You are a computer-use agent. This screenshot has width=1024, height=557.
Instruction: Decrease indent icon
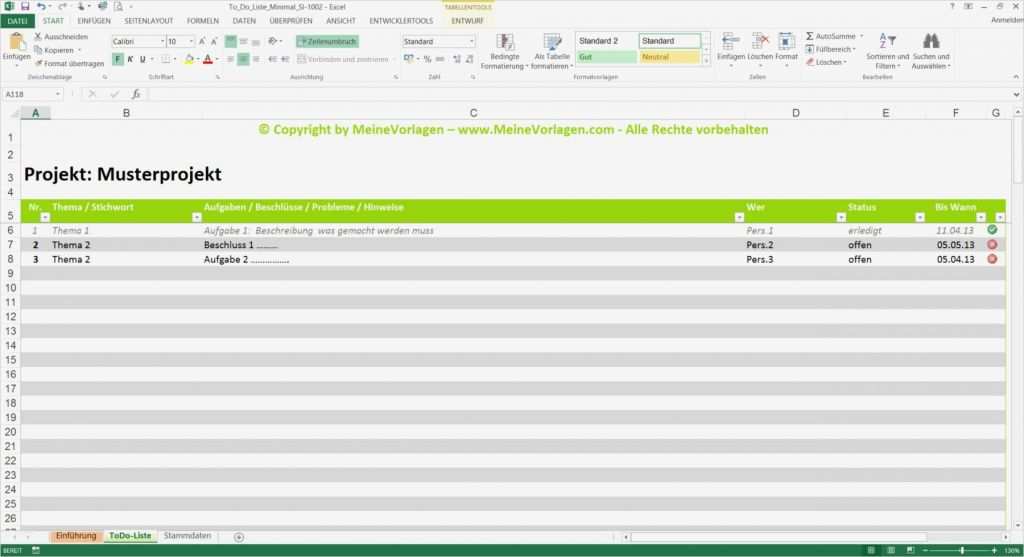272,59
